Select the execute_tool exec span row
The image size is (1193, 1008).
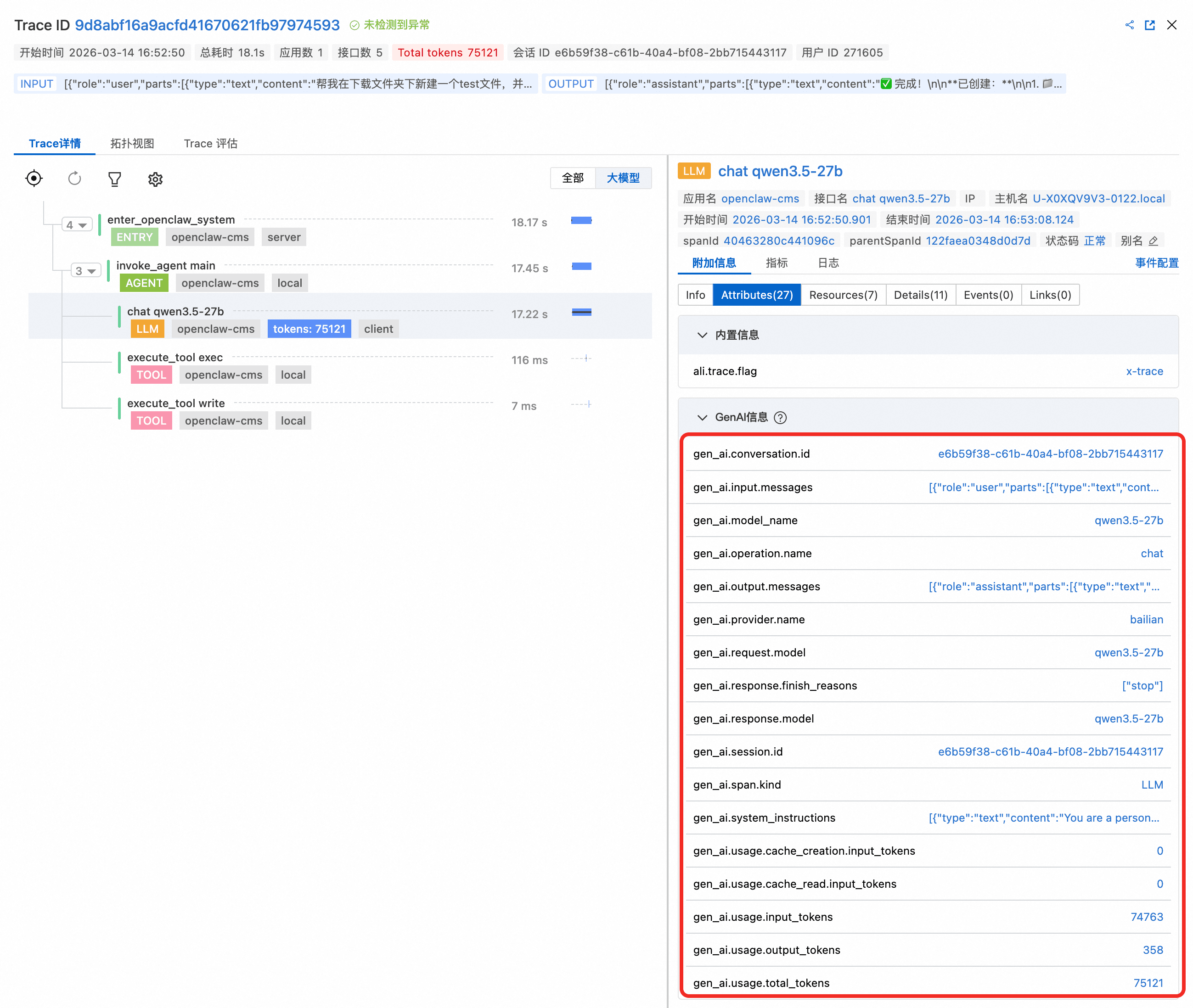coord(174,357)
